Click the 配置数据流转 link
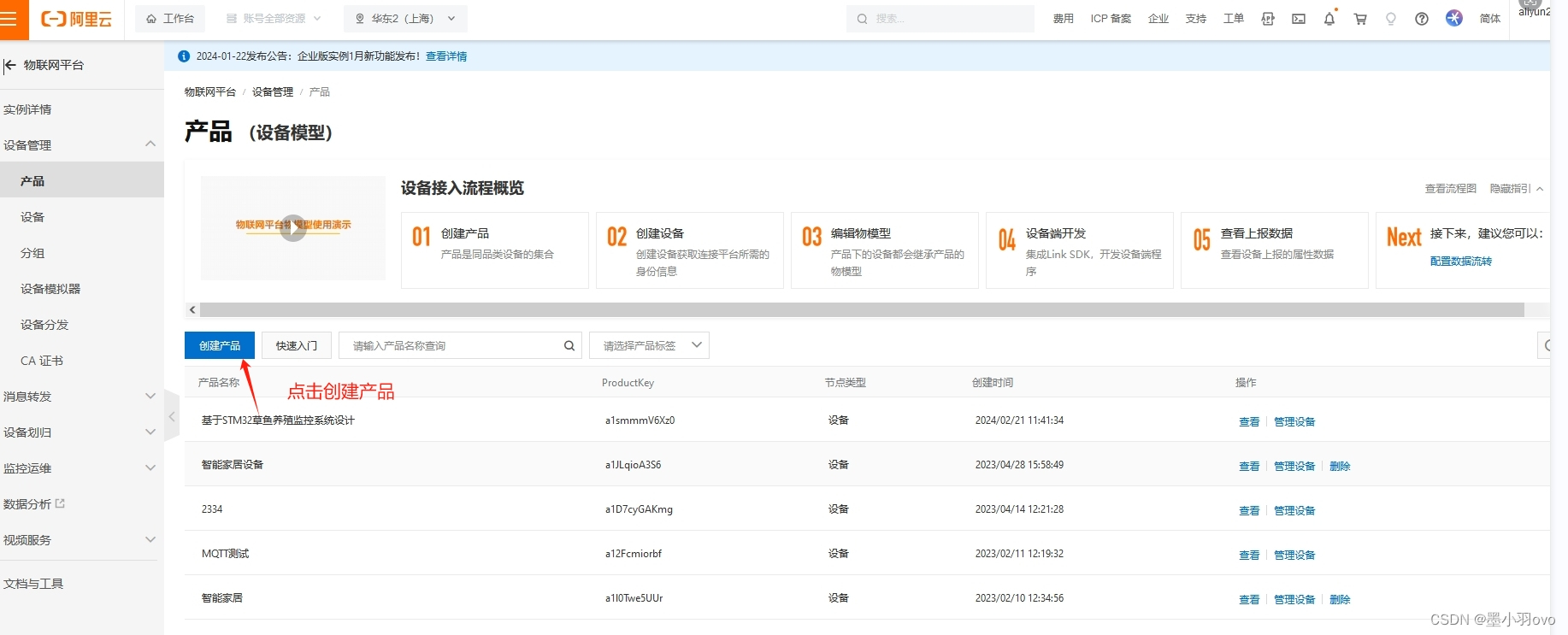This screenshot has width=1568, height=635. [x=1461, y=262]
